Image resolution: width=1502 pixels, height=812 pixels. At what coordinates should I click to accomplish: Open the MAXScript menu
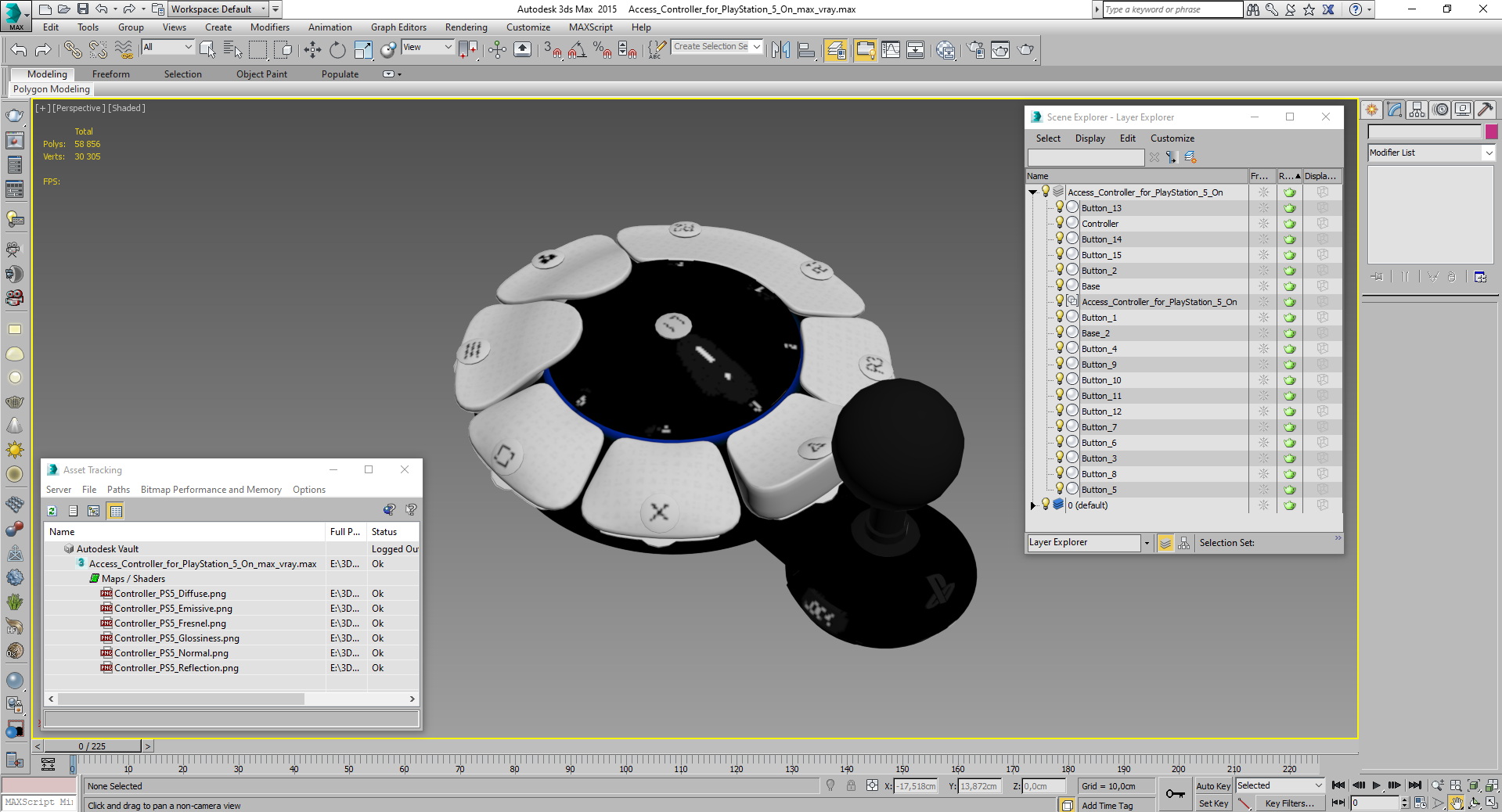point(591,27)
